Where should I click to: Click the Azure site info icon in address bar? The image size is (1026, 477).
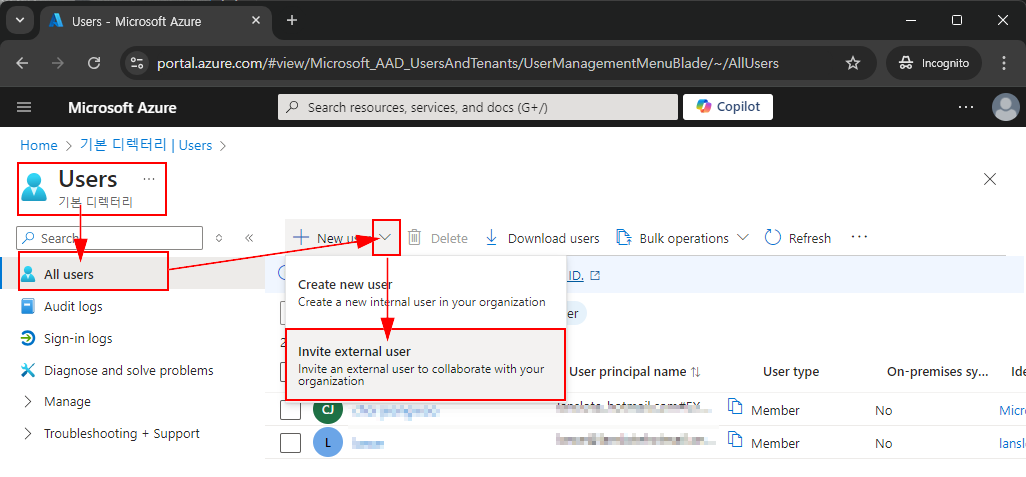click(137, 63)
